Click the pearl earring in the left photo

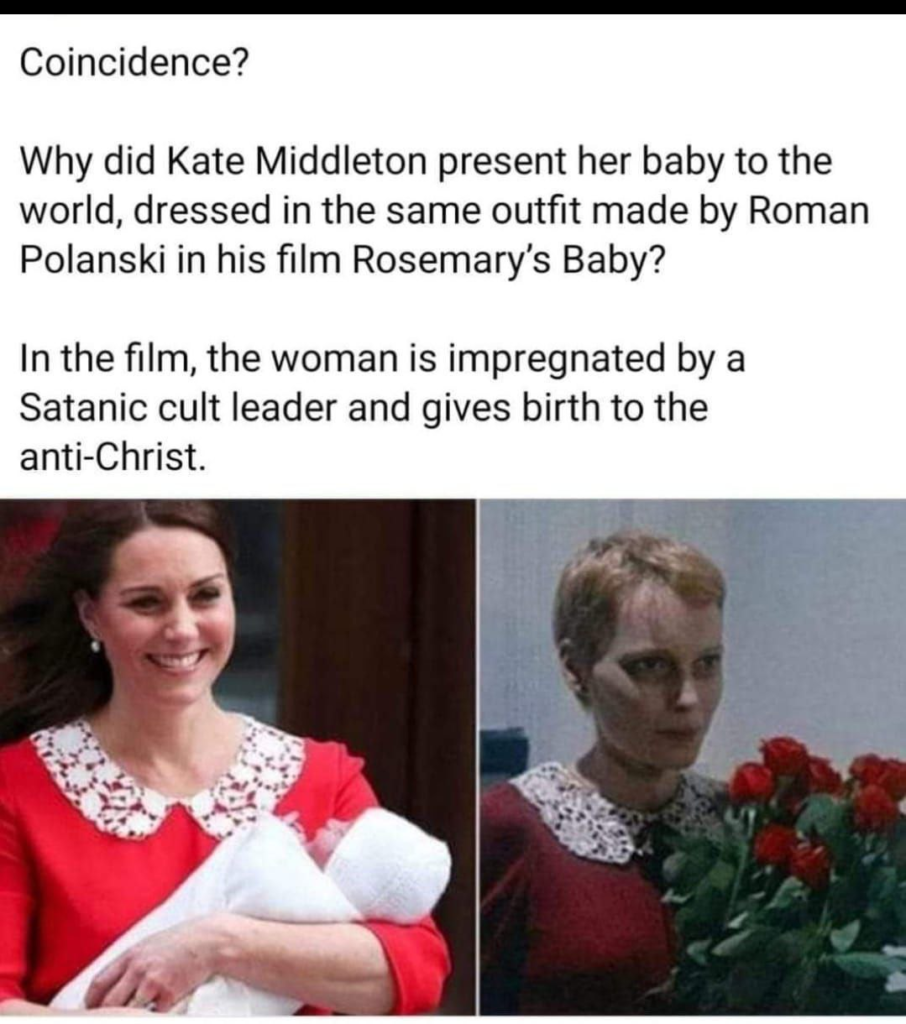pyautogui.click(x=95, y=646)
